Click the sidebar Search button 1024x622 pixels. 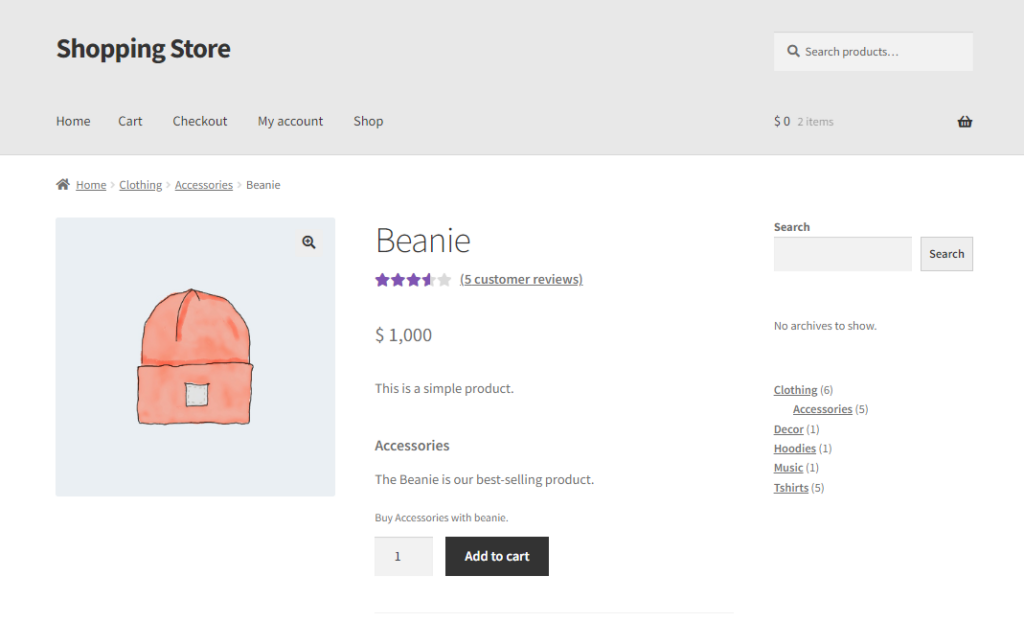[946, 254]
